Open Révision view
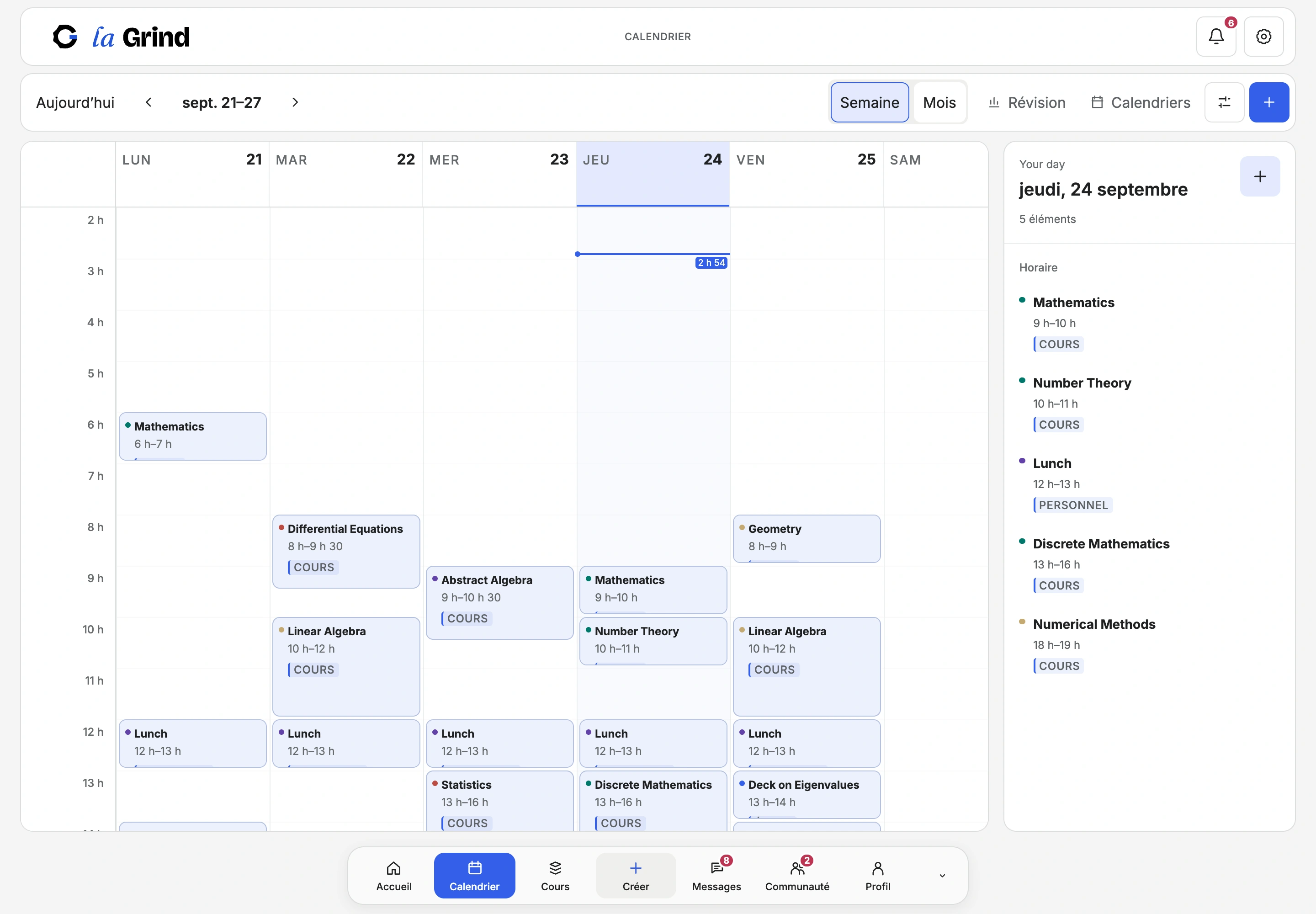This screenshot has width=1316, height=914. click(x=1026, y=102)
